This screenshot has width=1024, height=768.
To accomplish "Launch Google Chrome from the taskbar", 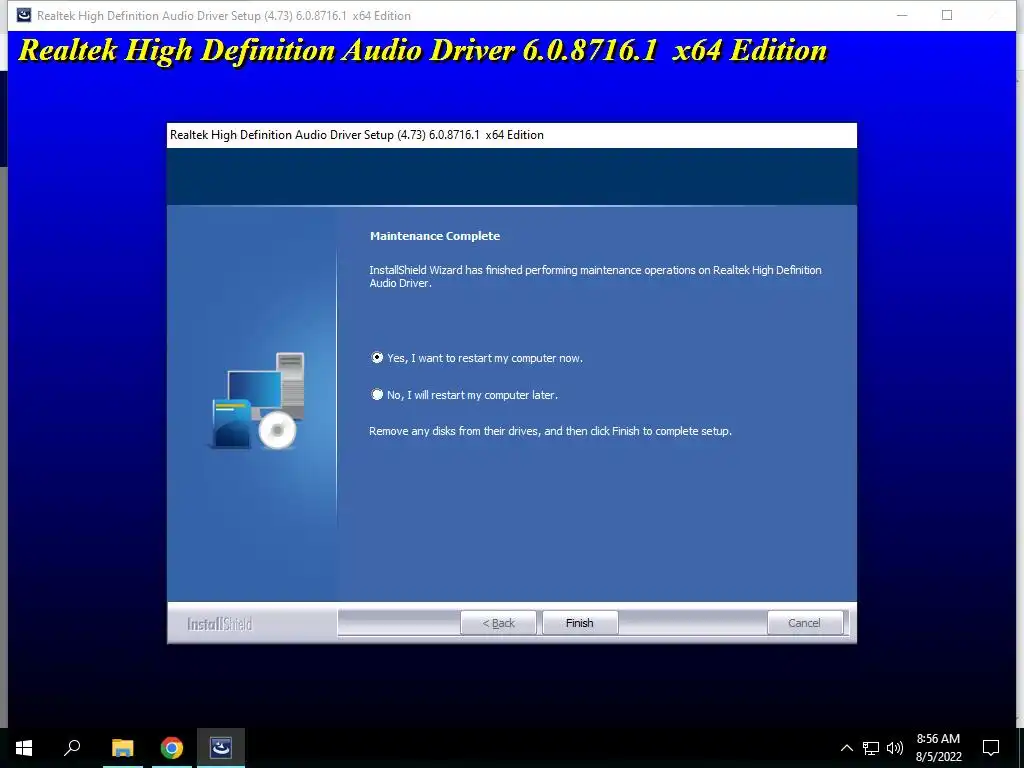I will (x=172, y=748).
